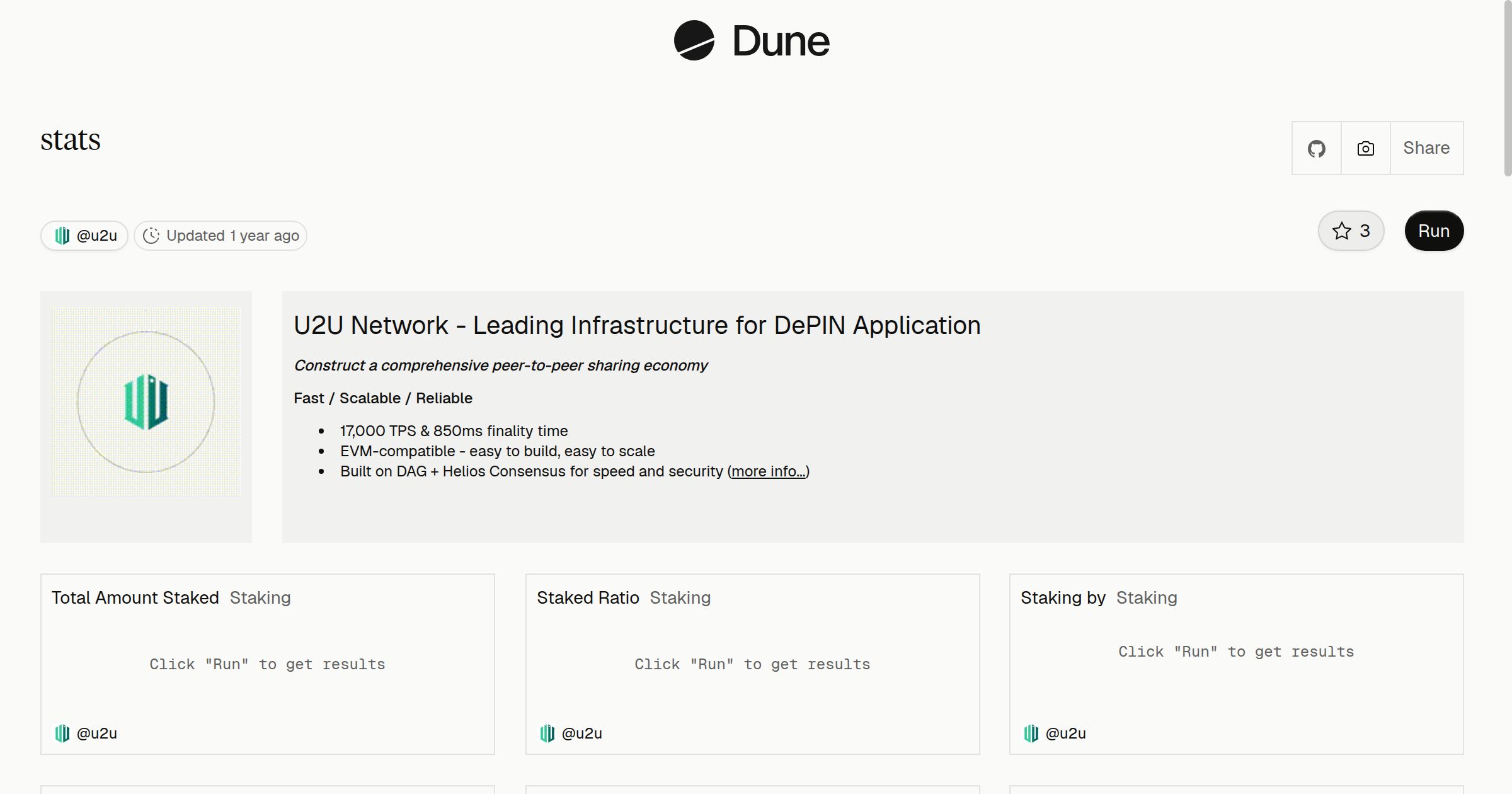Click the Dune logo at top

point(752,40)
